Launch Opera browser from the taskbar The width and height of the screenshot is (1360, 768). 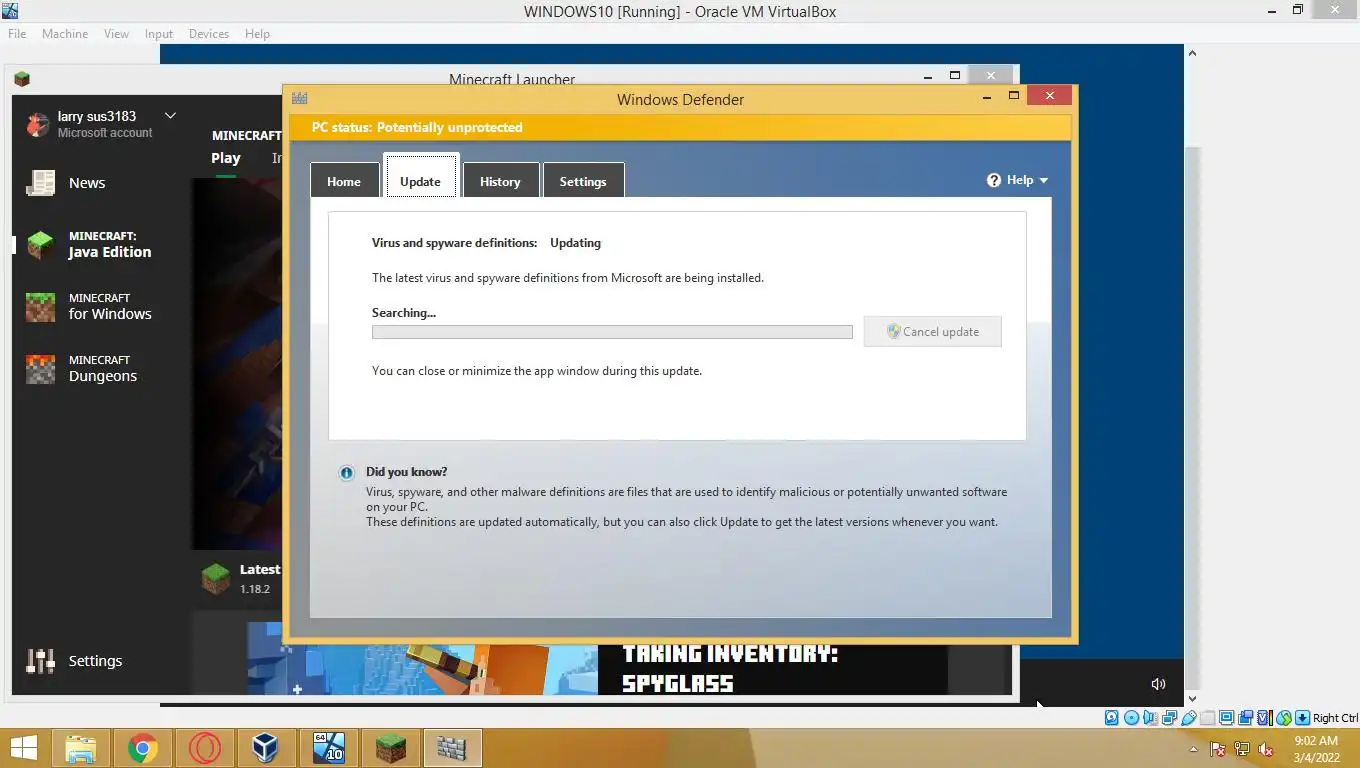[x=205, y=748]
